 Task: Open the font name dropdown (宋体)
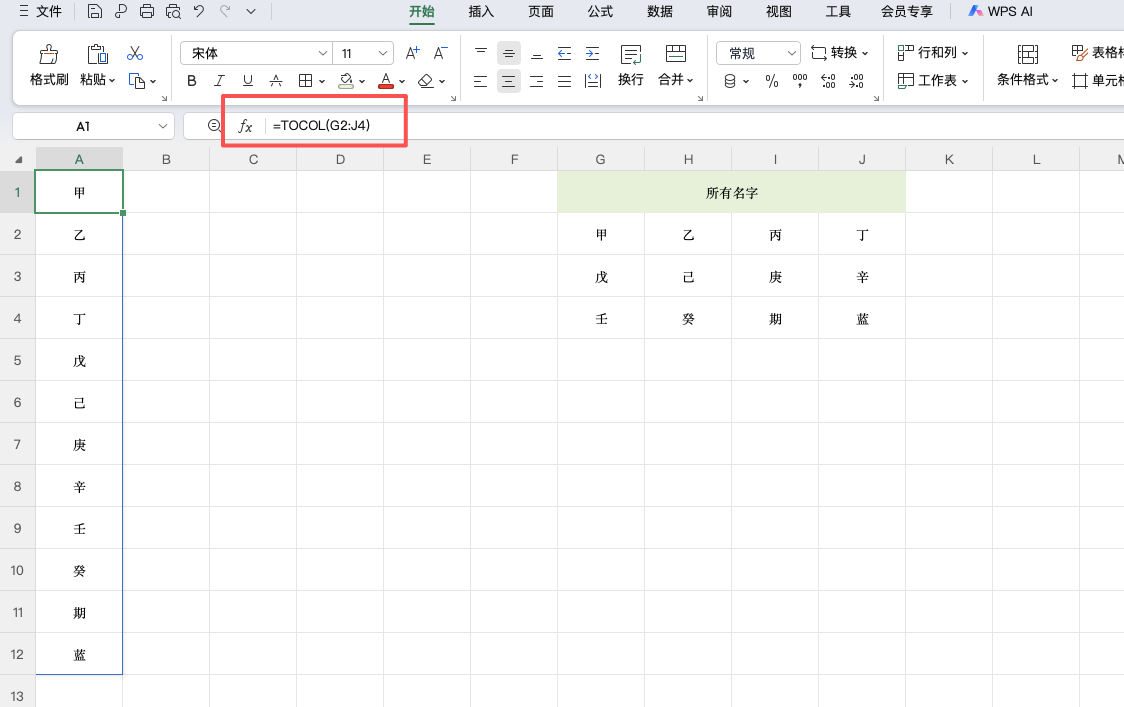[323, 53]
